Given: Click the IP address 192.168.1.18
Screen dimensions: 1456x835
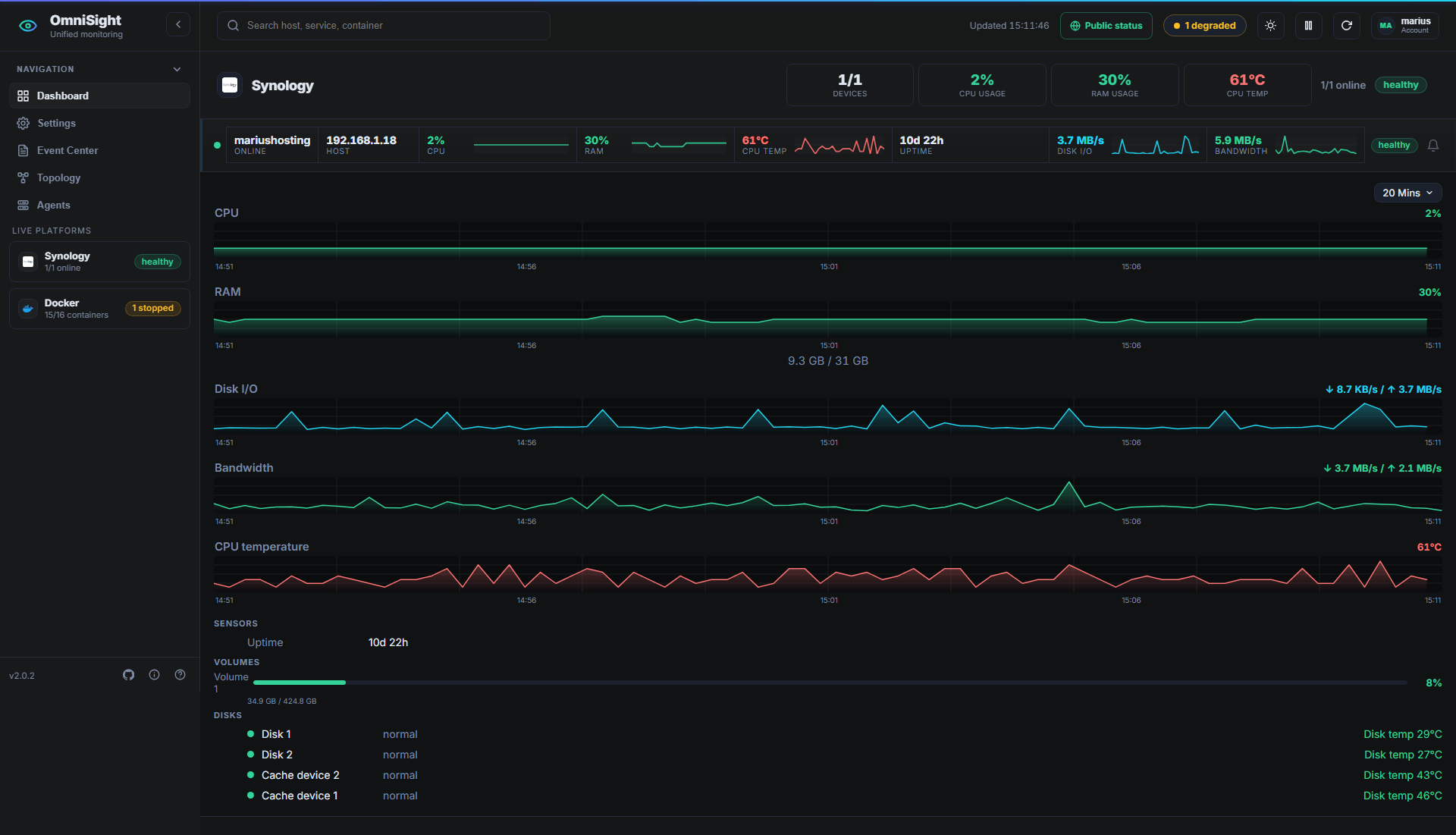Looking at the screenshot, I should [x=361, y=140].
